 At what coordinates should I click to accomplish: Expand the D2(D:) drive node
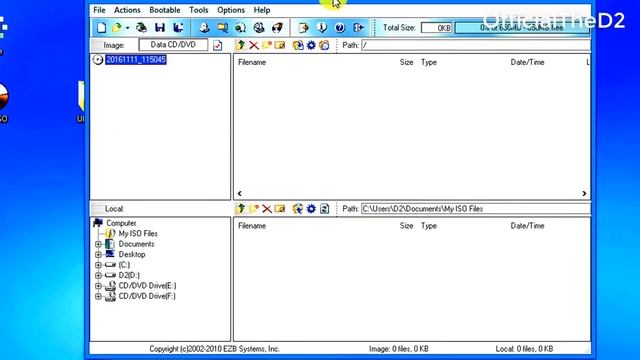pyautogui.click(x=98, y=276)
